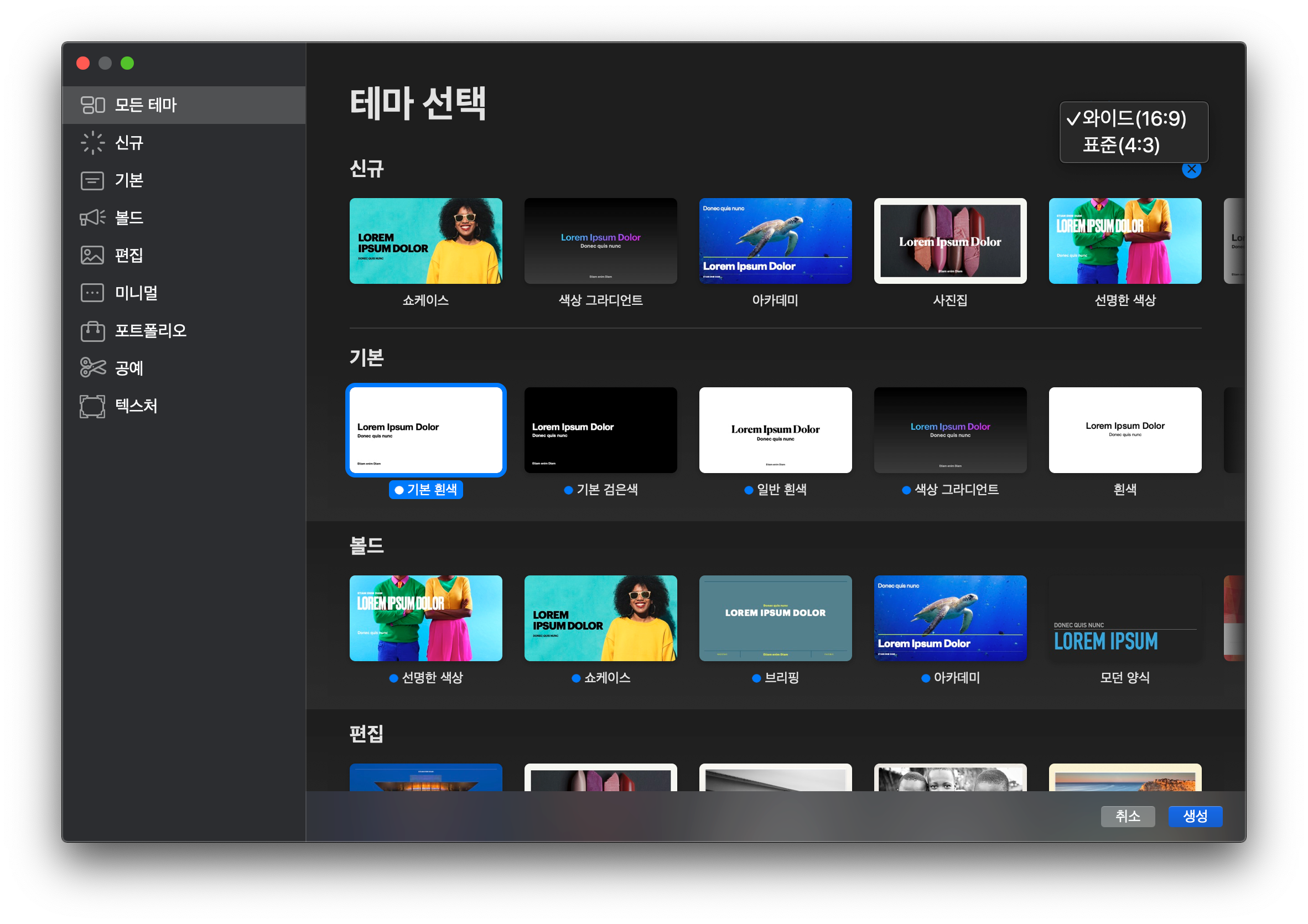Click the megaphone icon for 볼드
1308x924 pixels.
(x=92, y=217)
